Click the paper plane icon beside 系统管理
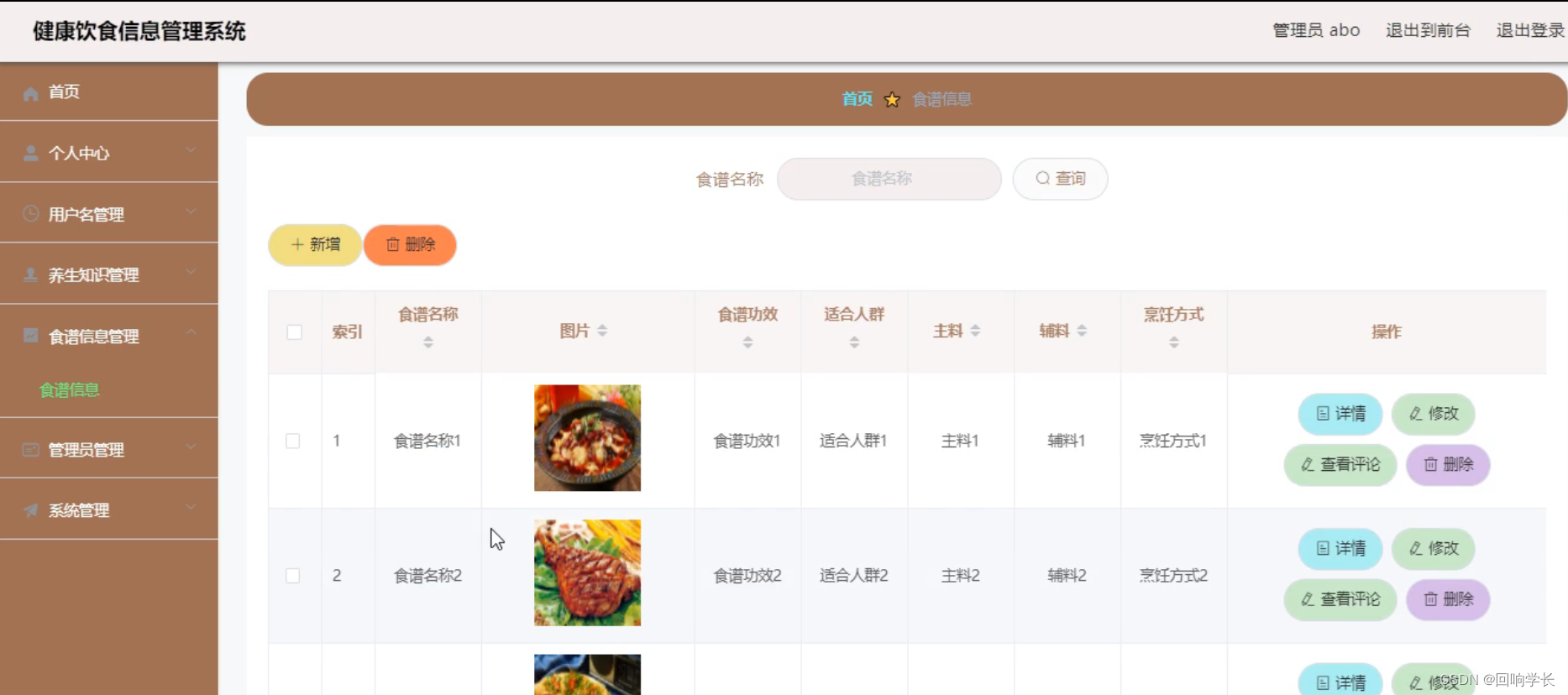This screenshot has width=1568, height=695. 31,510
